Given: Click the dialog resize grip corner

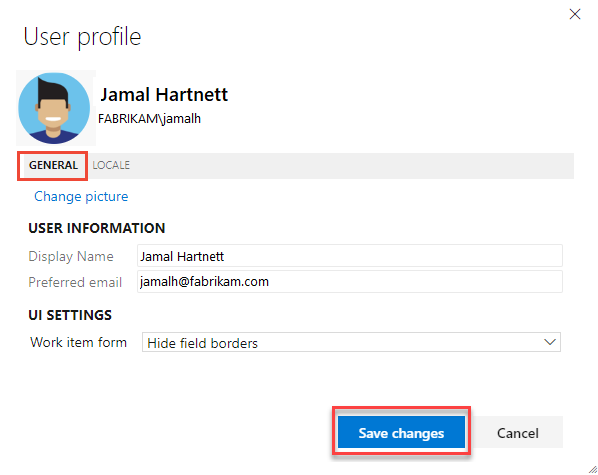Looking at the screenshot, I should click(x=593, y=469).
